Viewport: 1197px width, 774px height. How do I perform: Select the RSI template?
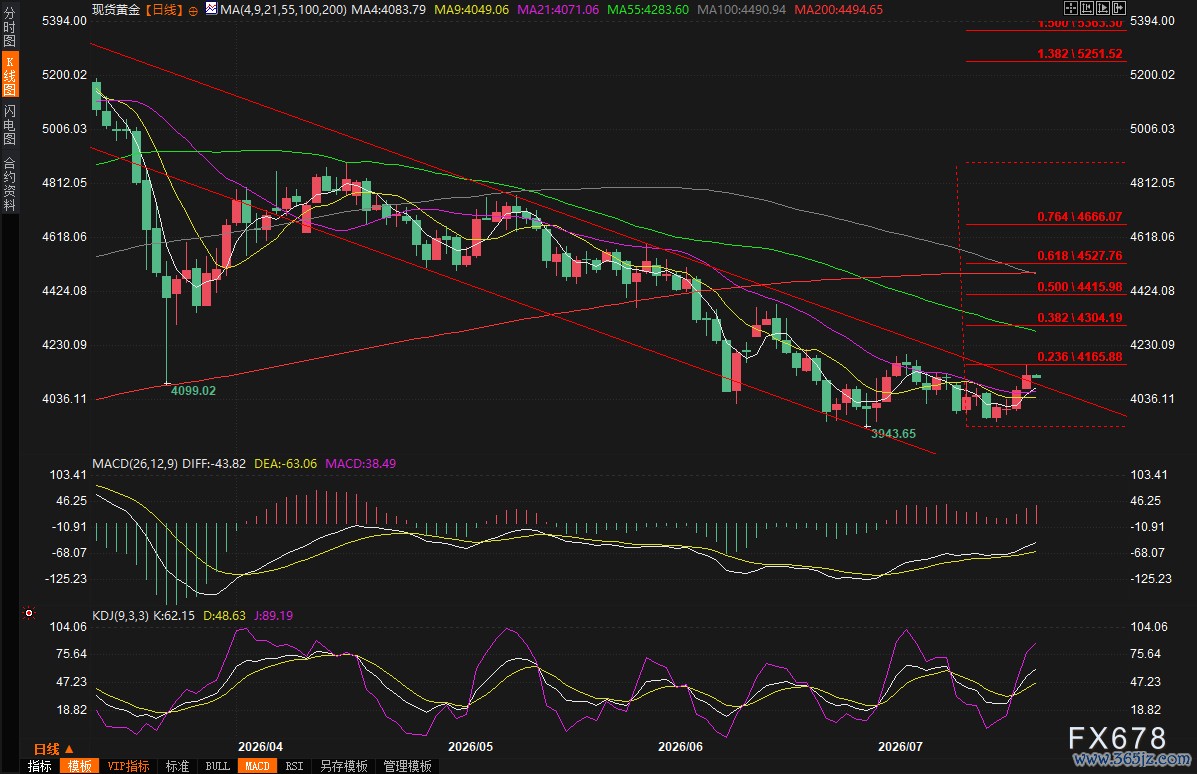[x=294, y=766]
